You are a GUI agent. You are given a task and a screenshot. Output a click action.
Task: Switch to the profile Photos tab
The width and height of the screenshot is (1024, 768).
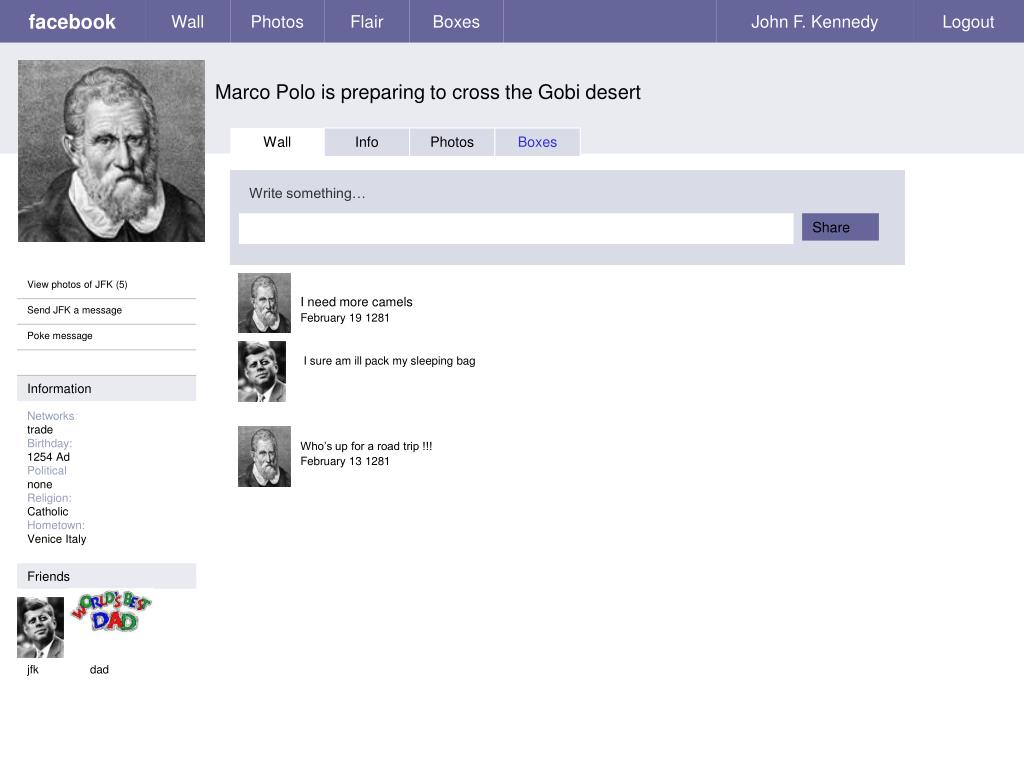coord(452,142)
